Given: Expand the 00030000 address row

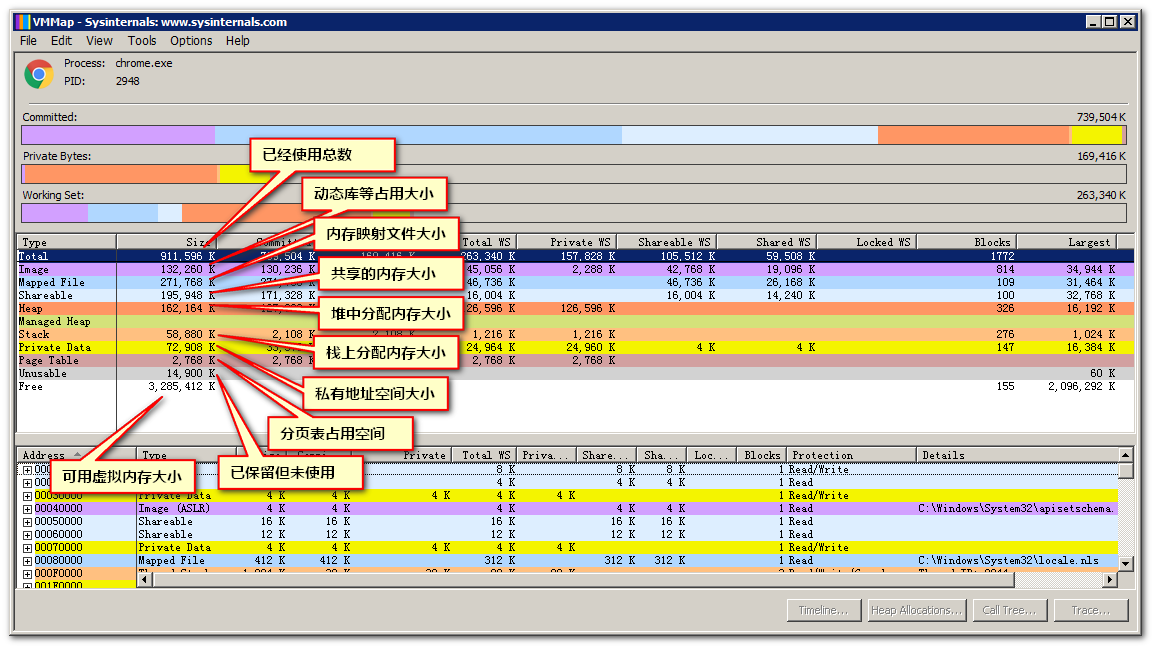Looking at the screenshot, I should 27,496.
